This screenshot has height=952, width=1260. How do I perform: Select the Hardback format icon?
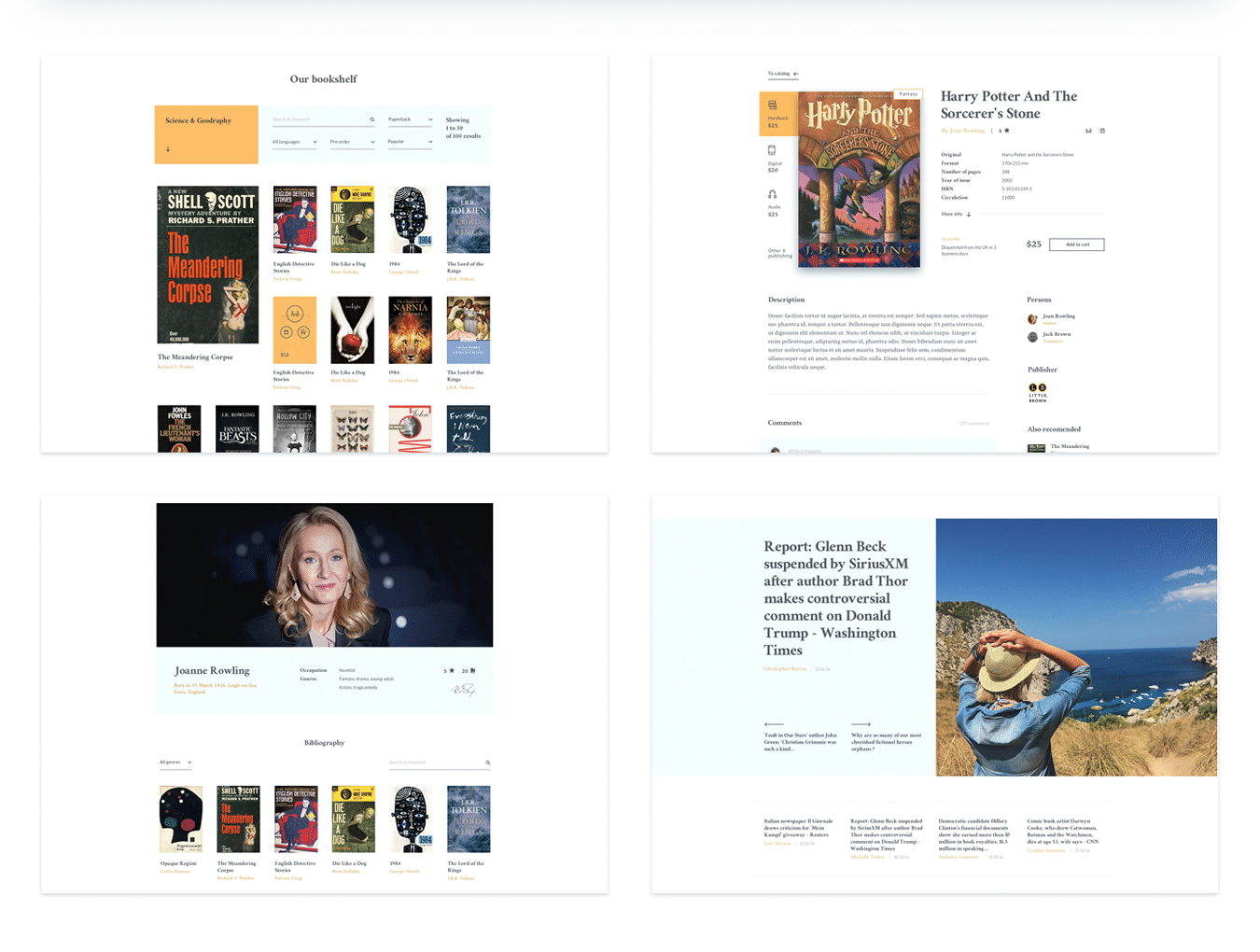click(772, 105)
